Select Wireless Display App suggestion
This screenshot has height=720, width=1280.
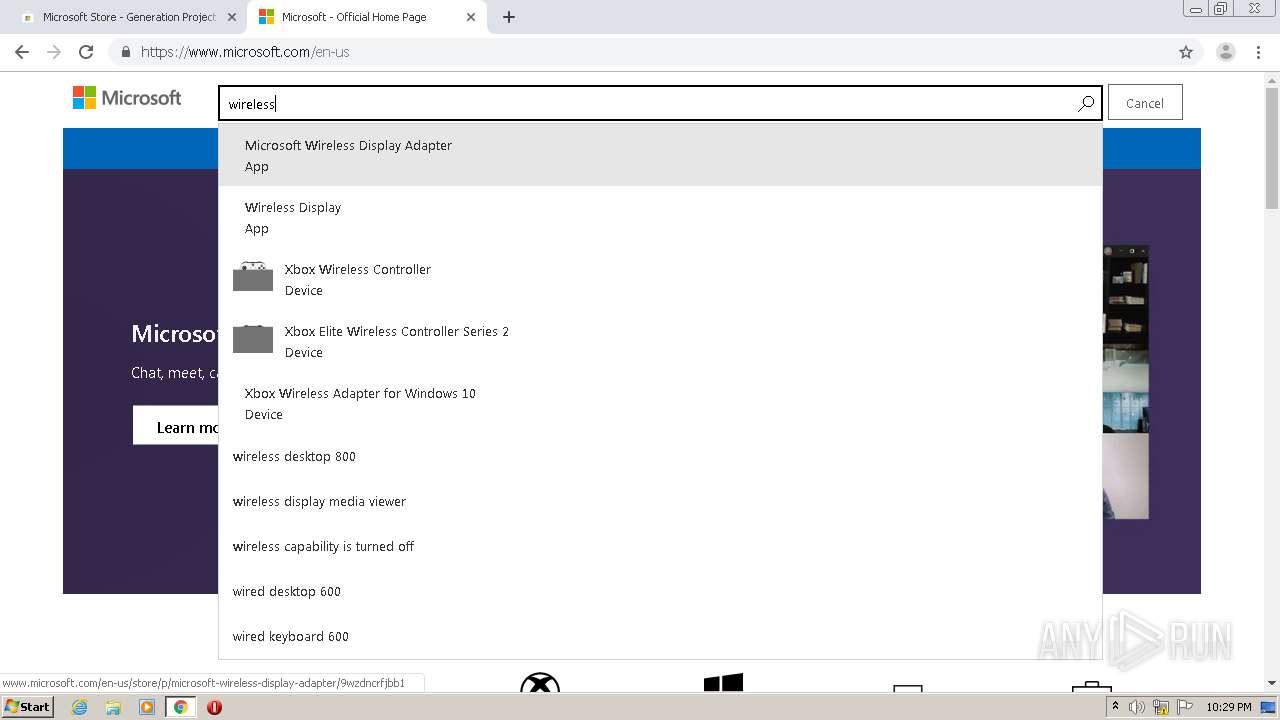click(660, 217)
